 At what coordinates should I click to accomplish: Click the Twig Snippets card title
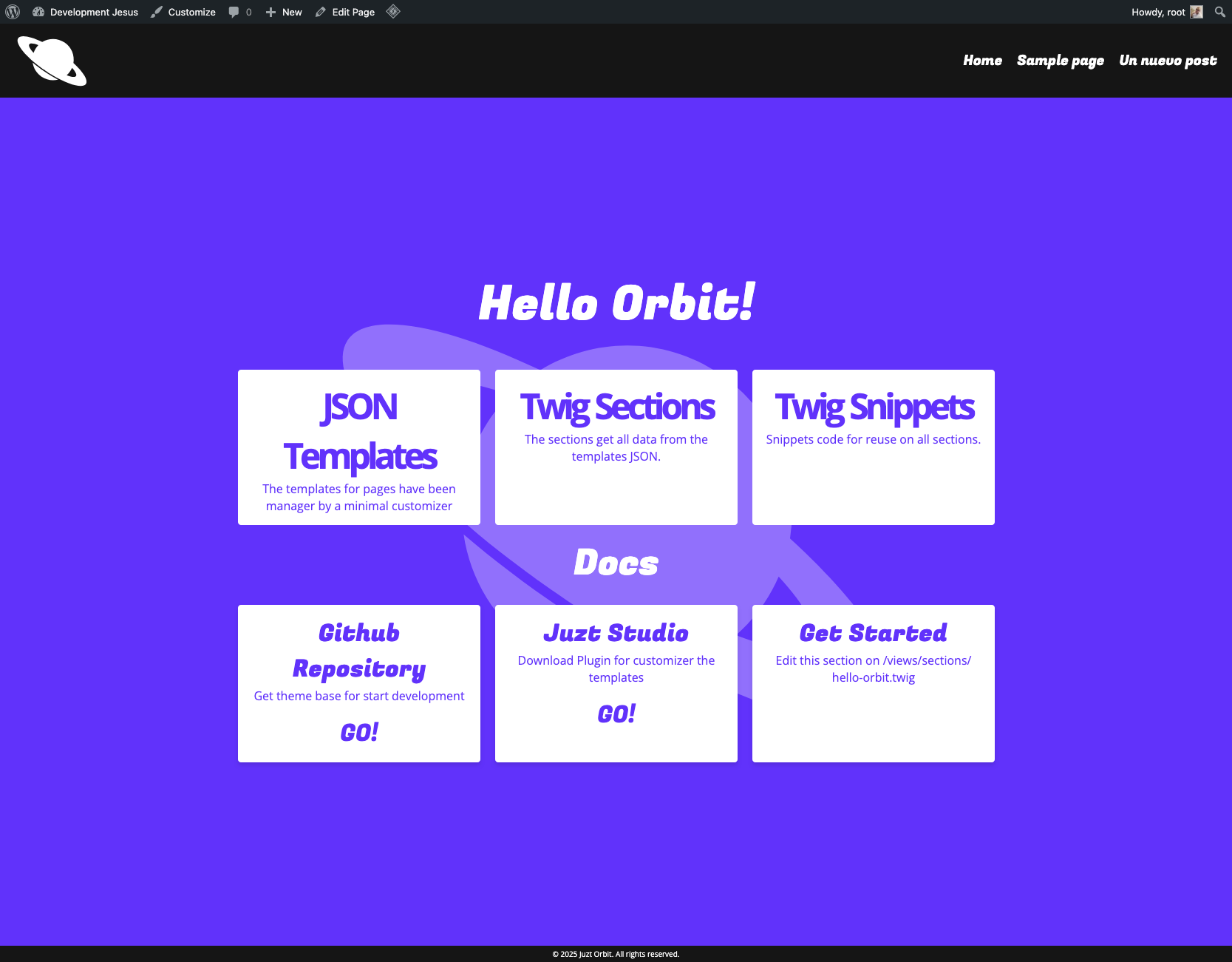coord(874,407)
